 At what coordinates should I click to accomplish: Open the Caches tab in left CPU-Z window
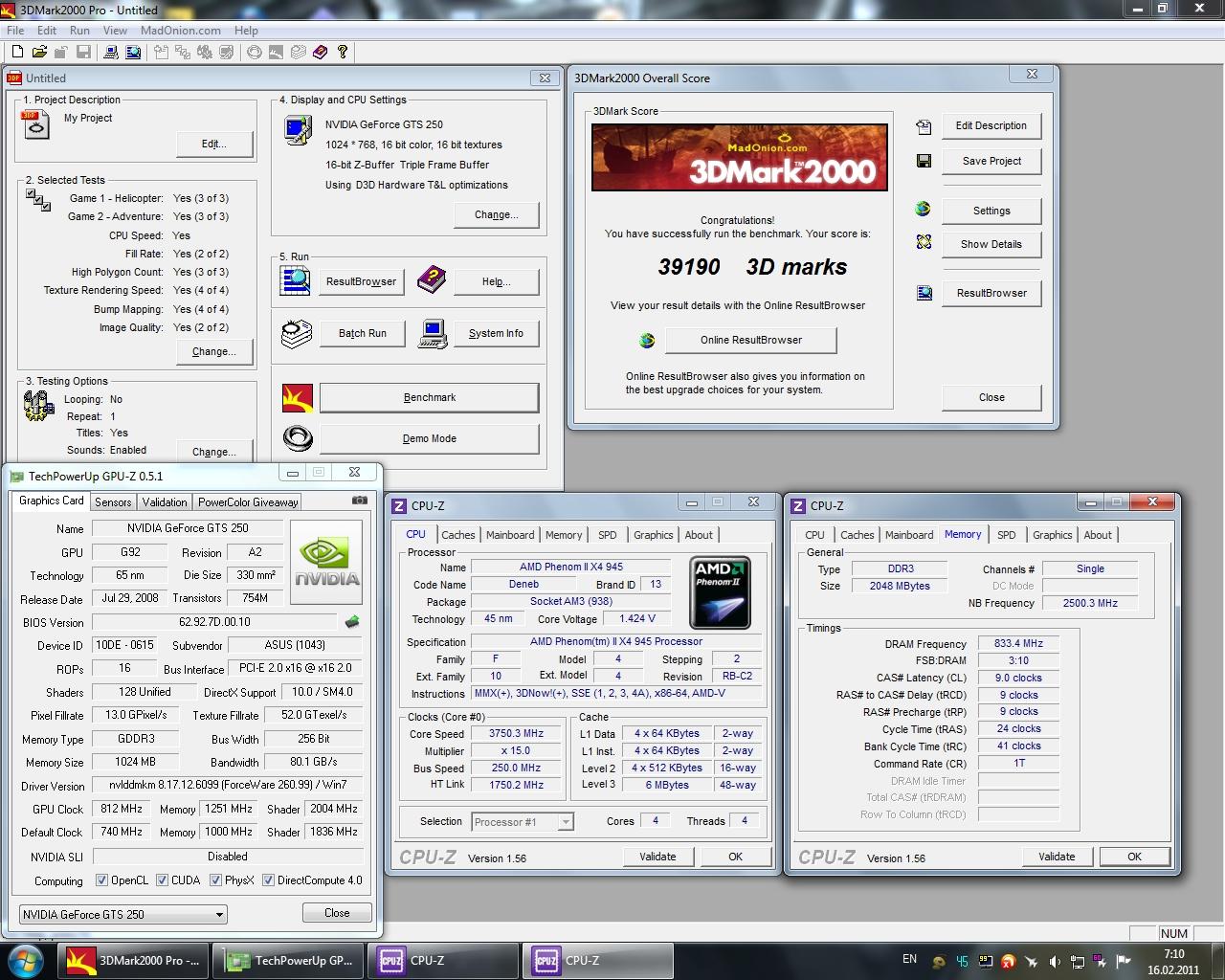457,535
